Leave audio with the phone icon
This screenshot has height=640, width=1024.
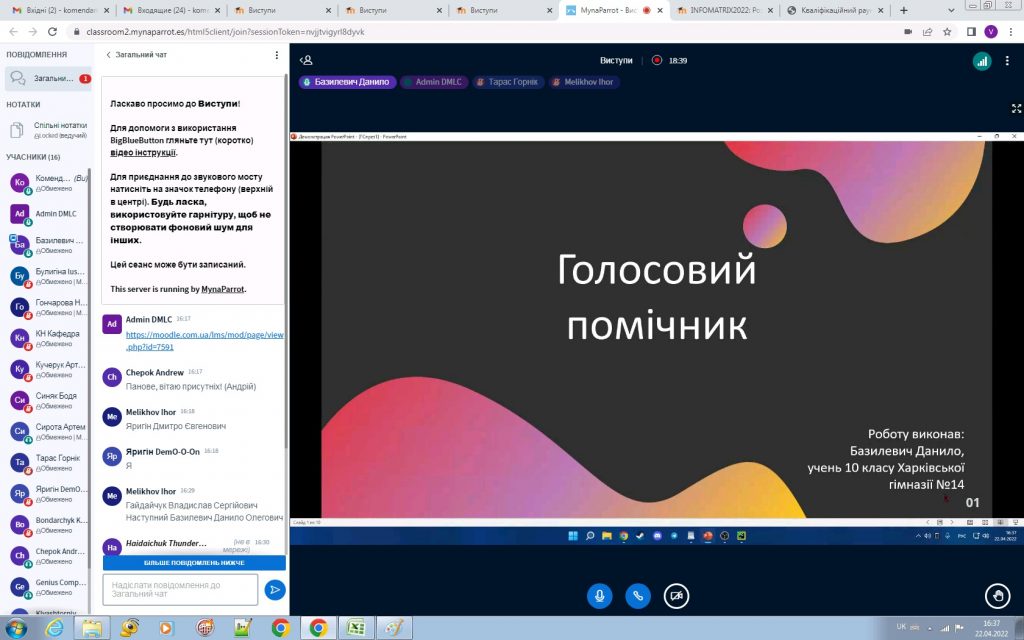pyautogui.click(x=638, y=596)
